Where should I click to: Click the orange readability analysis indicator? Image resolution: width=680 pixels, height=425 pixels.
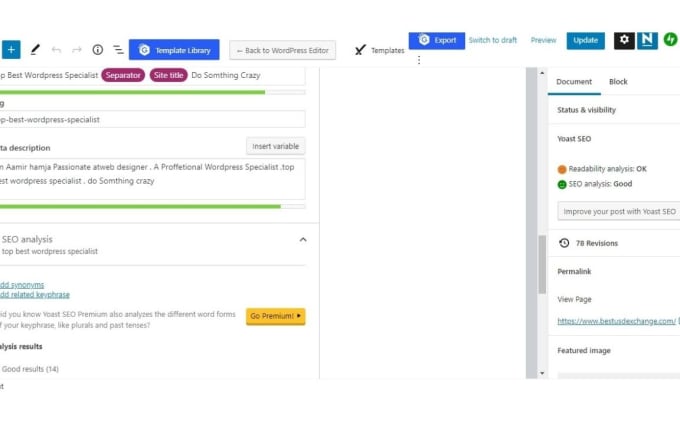pyautogui.click(x=562, y=169)
